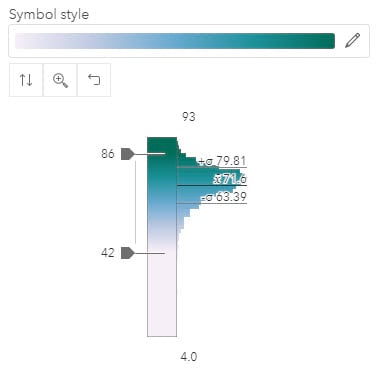Edit the maximum value 93 above the slider
380x371 pixels.
(189, 117)
